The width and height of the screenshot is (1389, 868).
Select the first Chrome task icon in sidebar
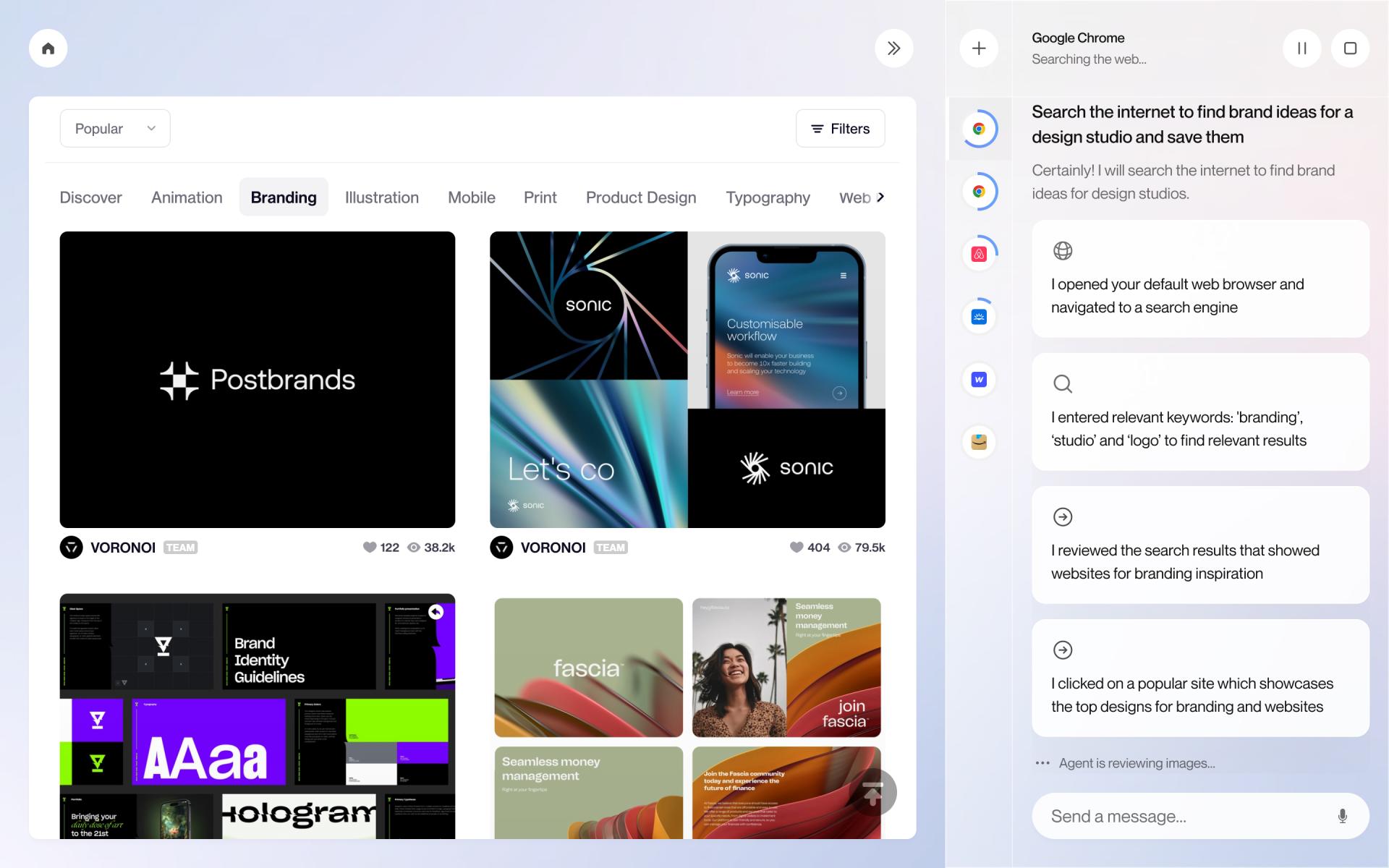click(979, 129)
